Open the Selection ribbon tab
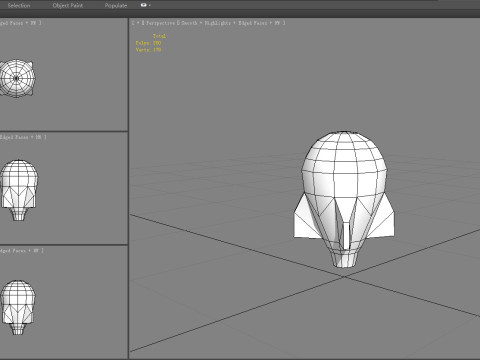The height and width of the screenshot is (360, 480). pos(19,5)
